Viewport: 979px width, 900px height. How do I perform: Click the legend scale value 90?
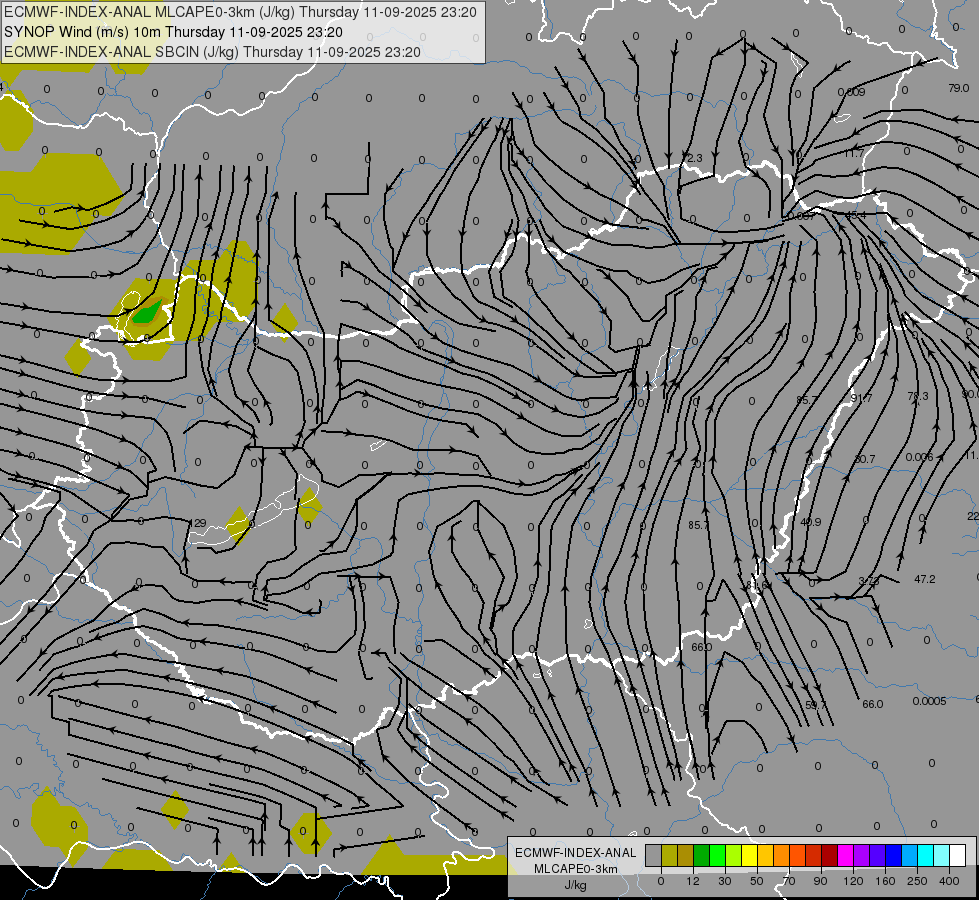click(x=820, y=881)
